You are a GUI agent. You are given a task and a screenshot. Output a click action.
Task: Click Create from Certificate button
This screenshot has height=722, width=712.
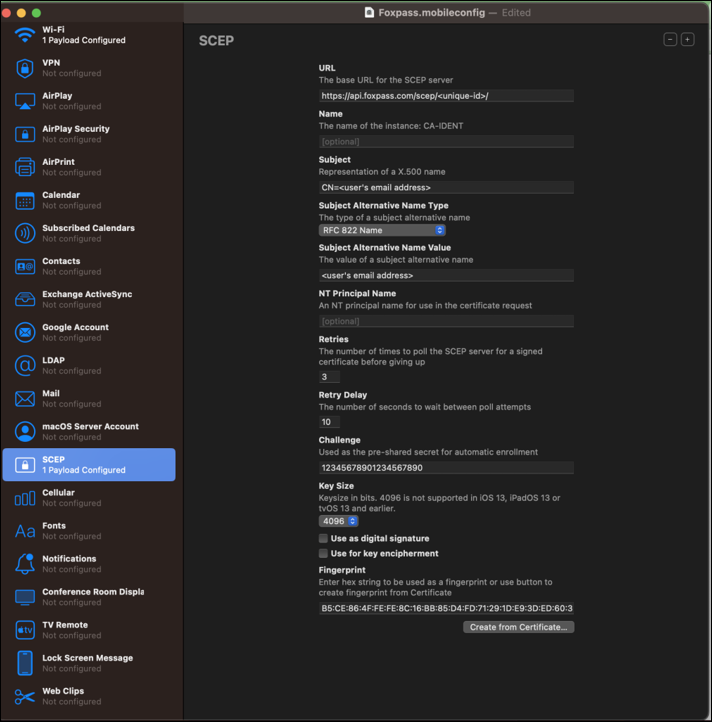click(518, 627)
